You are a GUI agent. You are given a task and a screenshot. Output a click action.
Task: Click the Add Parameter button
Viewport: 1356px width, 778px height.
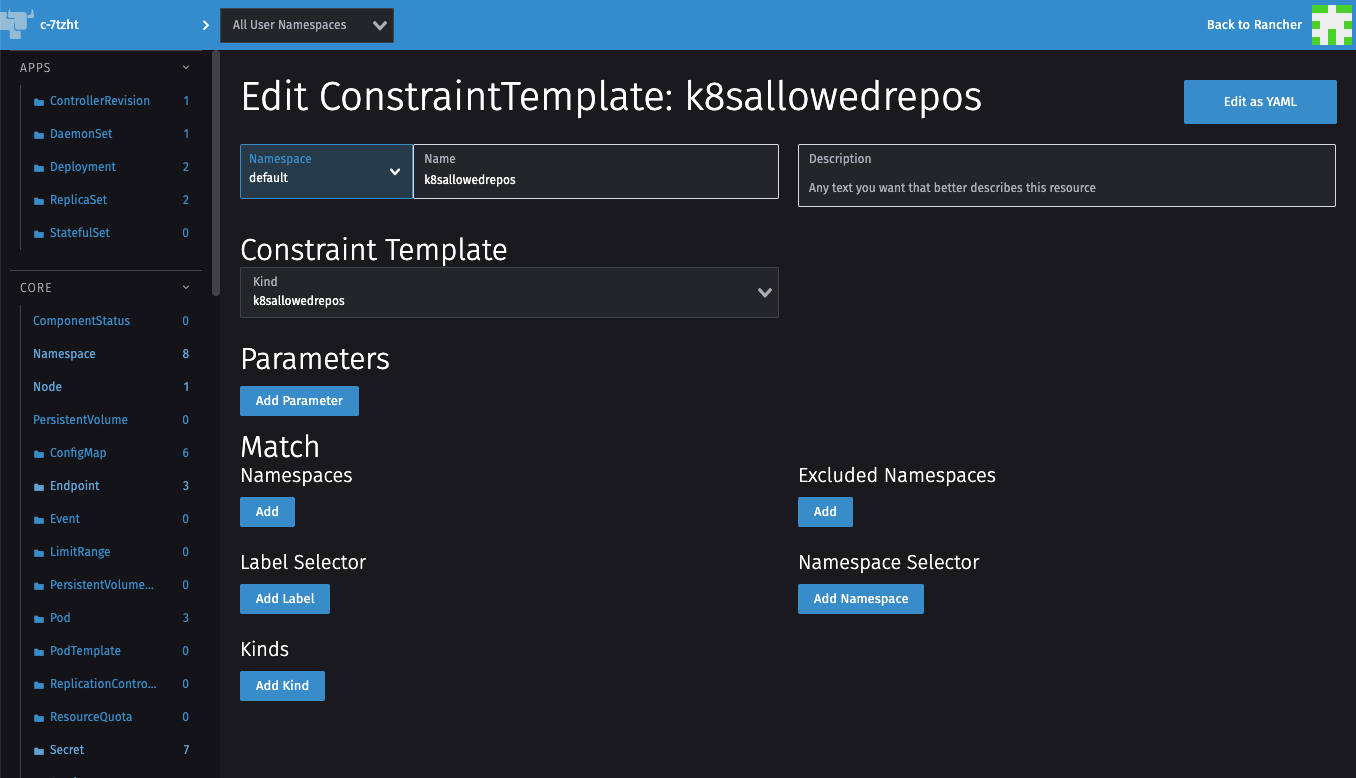coord(299,400)
